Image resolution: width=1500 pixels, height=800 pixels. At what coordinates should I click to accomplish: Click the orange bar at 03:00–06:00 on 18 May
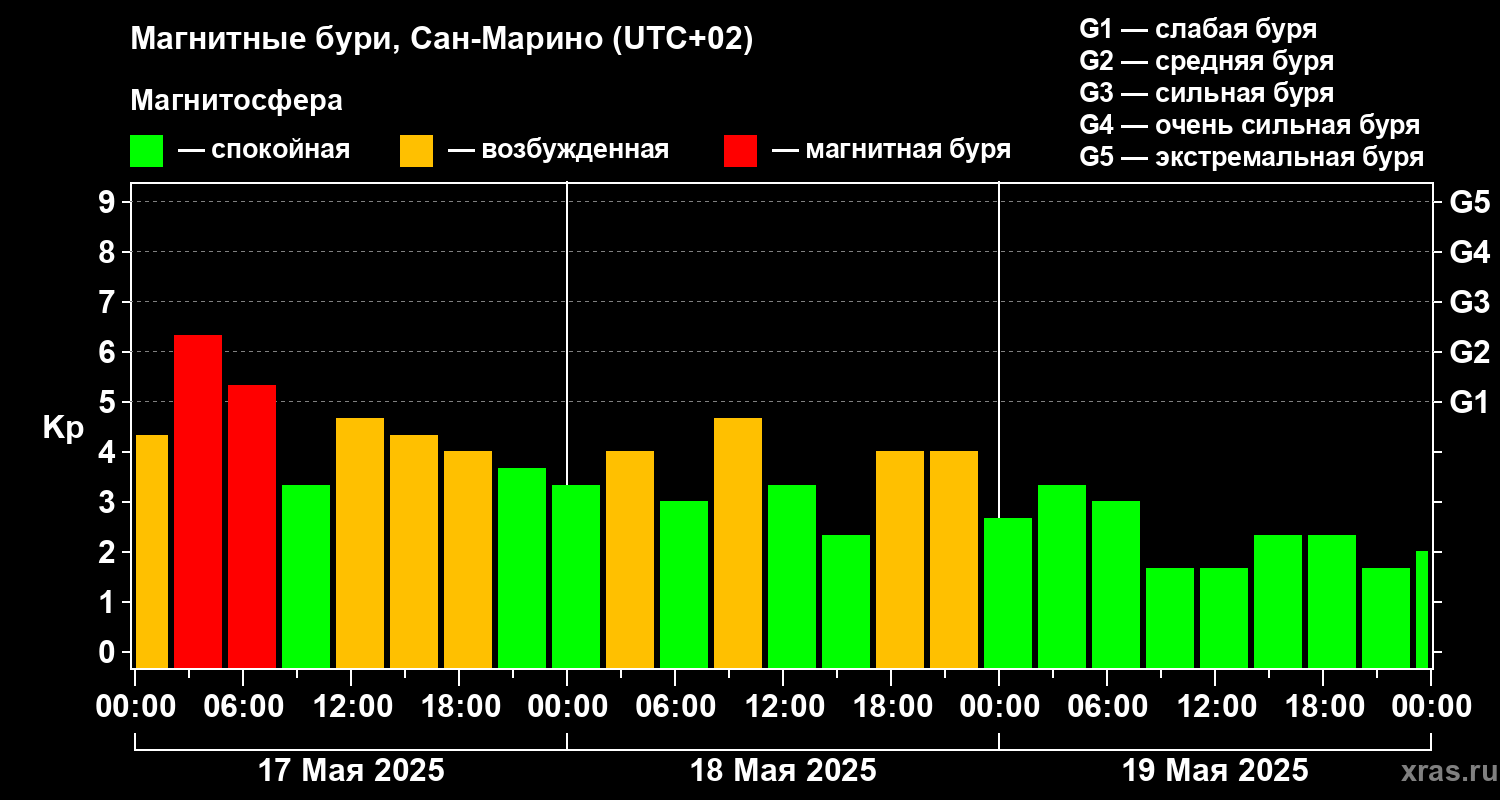click(x=630, y=559)
